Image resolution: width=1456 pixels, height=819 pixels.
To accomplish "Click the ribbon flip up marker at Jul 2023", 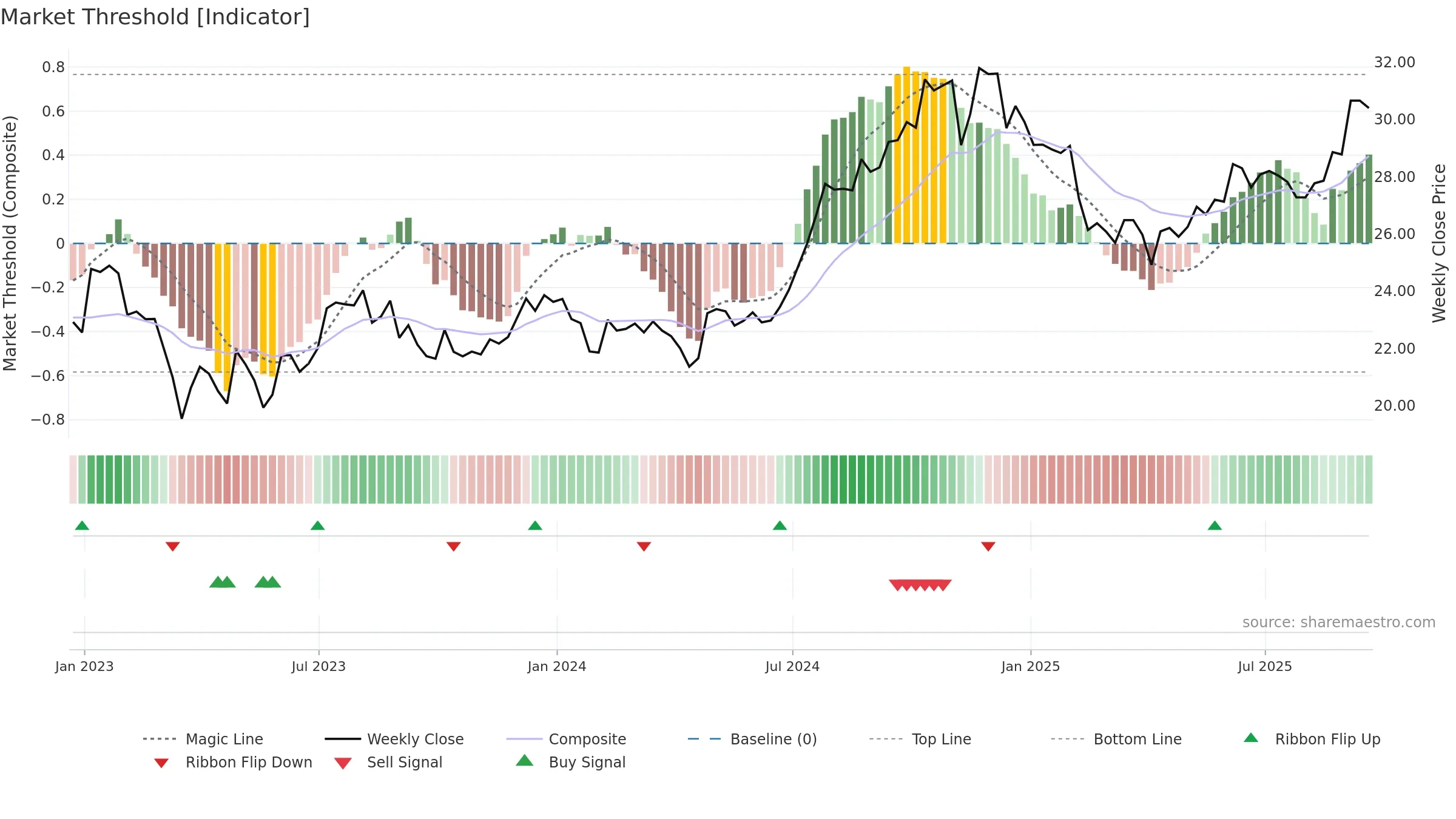I will [317, 525].
